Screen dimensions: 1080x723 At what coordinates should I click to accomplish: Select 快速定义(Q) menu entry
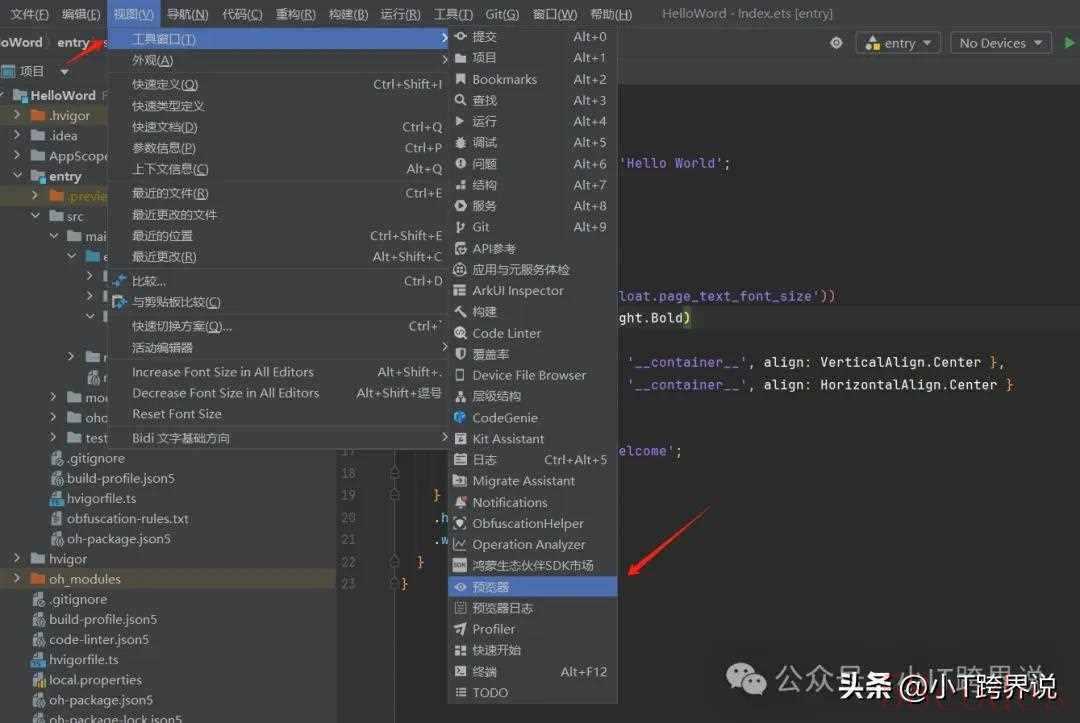click(x=278, y=84)
